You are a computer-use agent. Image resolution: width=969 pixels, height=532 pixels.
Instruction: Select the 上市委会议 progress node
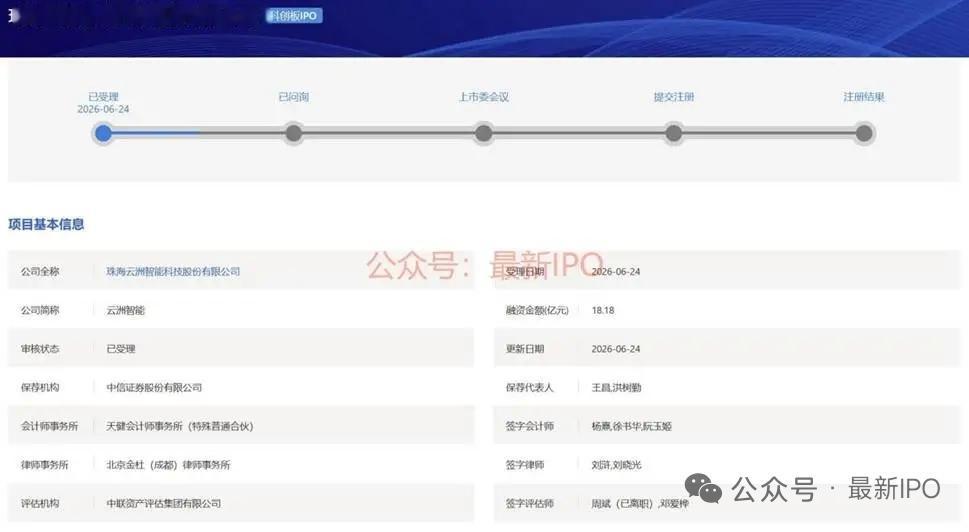(x=484, y=133)
